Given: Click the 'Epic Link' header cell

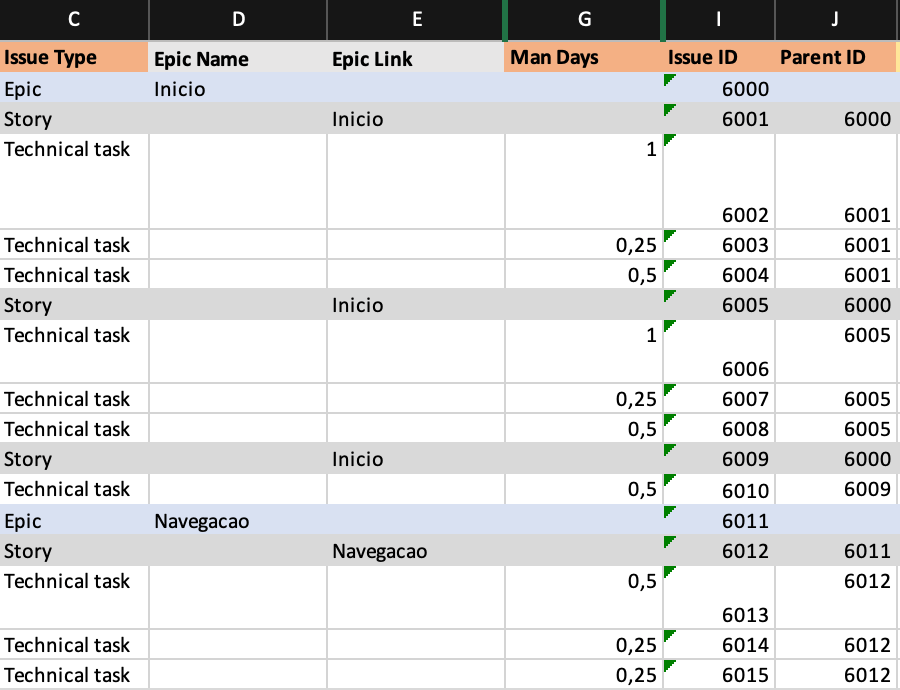Looking at the screenshot, I should pyautogui.click(x=416, y=57).
